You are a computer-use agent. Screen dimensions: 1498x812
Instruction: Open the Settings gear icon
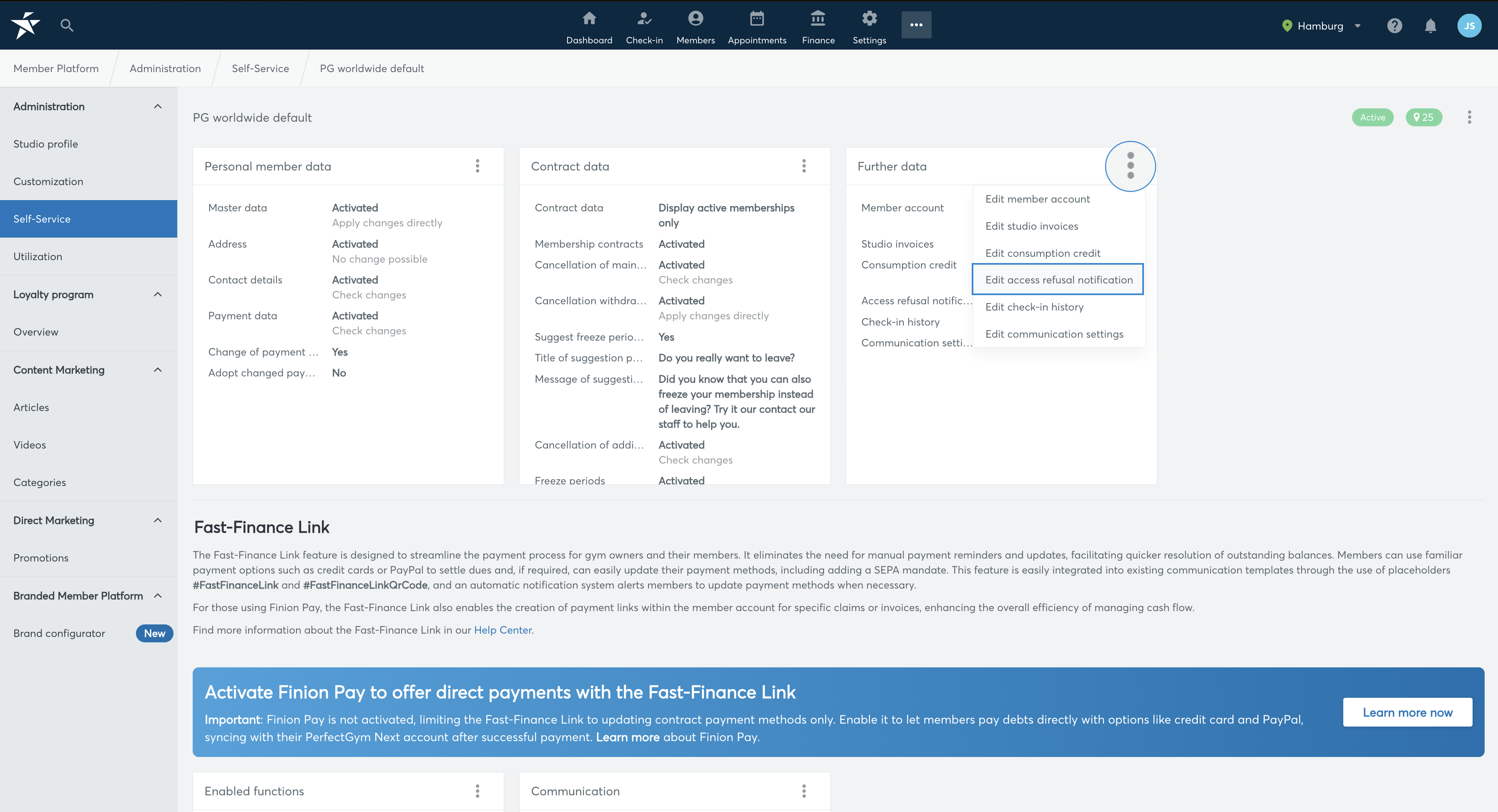pos(869,18)
